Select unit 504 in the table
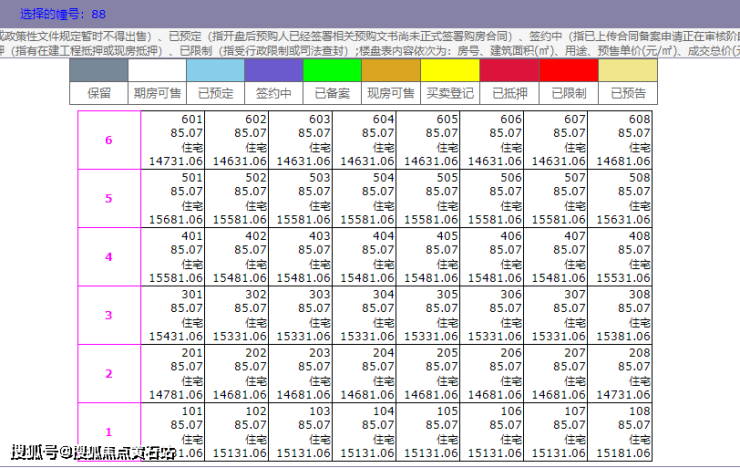The width and height of the screenshot is (740, 468). coord(368,198)
